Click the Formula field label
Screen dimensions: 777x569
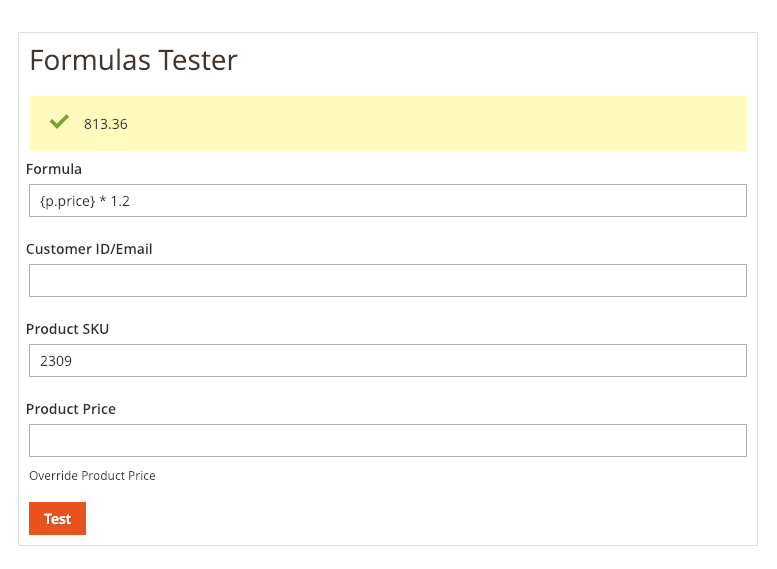pos(54,169)
